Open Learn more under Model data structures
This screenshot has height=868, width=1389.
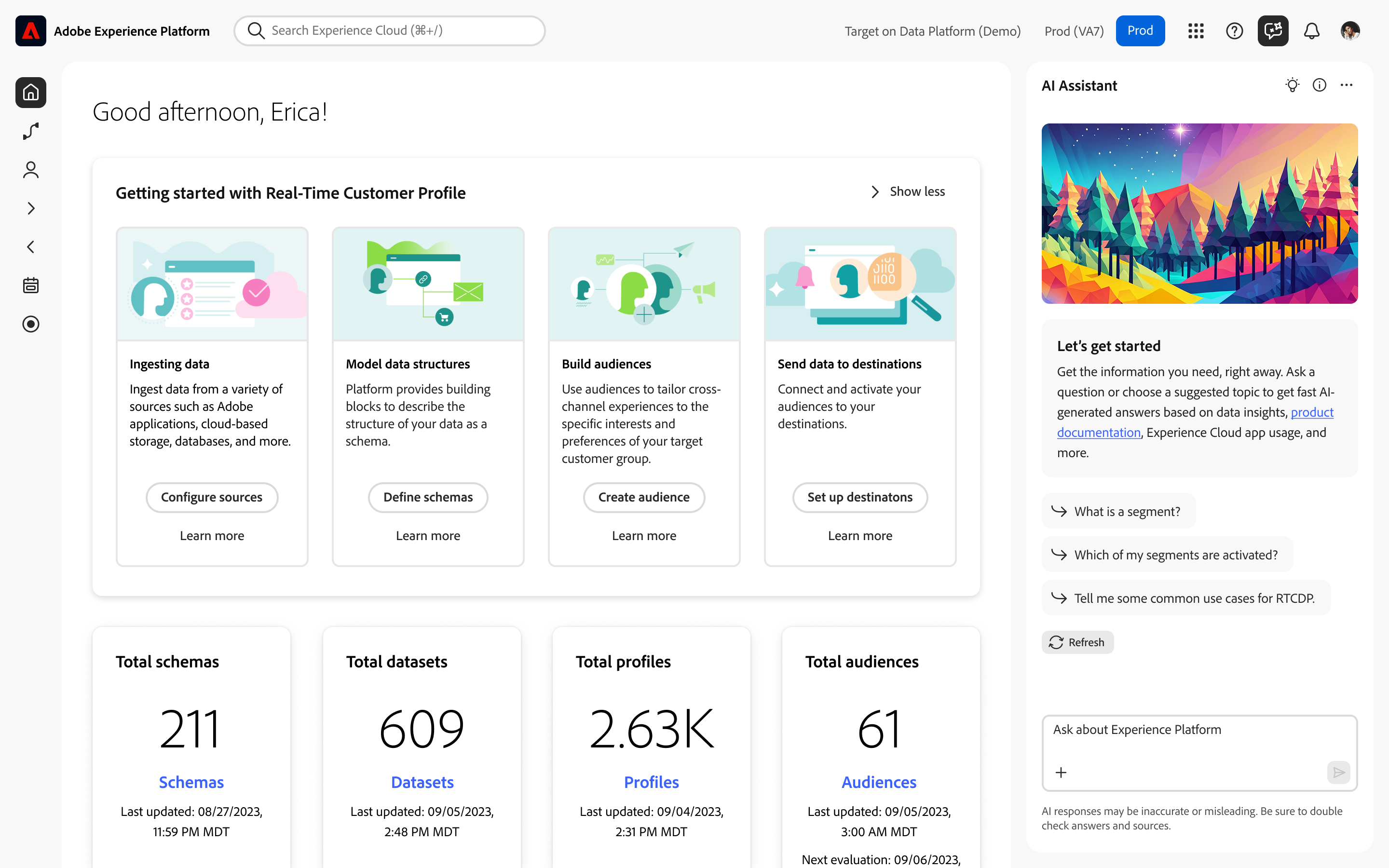428,536
